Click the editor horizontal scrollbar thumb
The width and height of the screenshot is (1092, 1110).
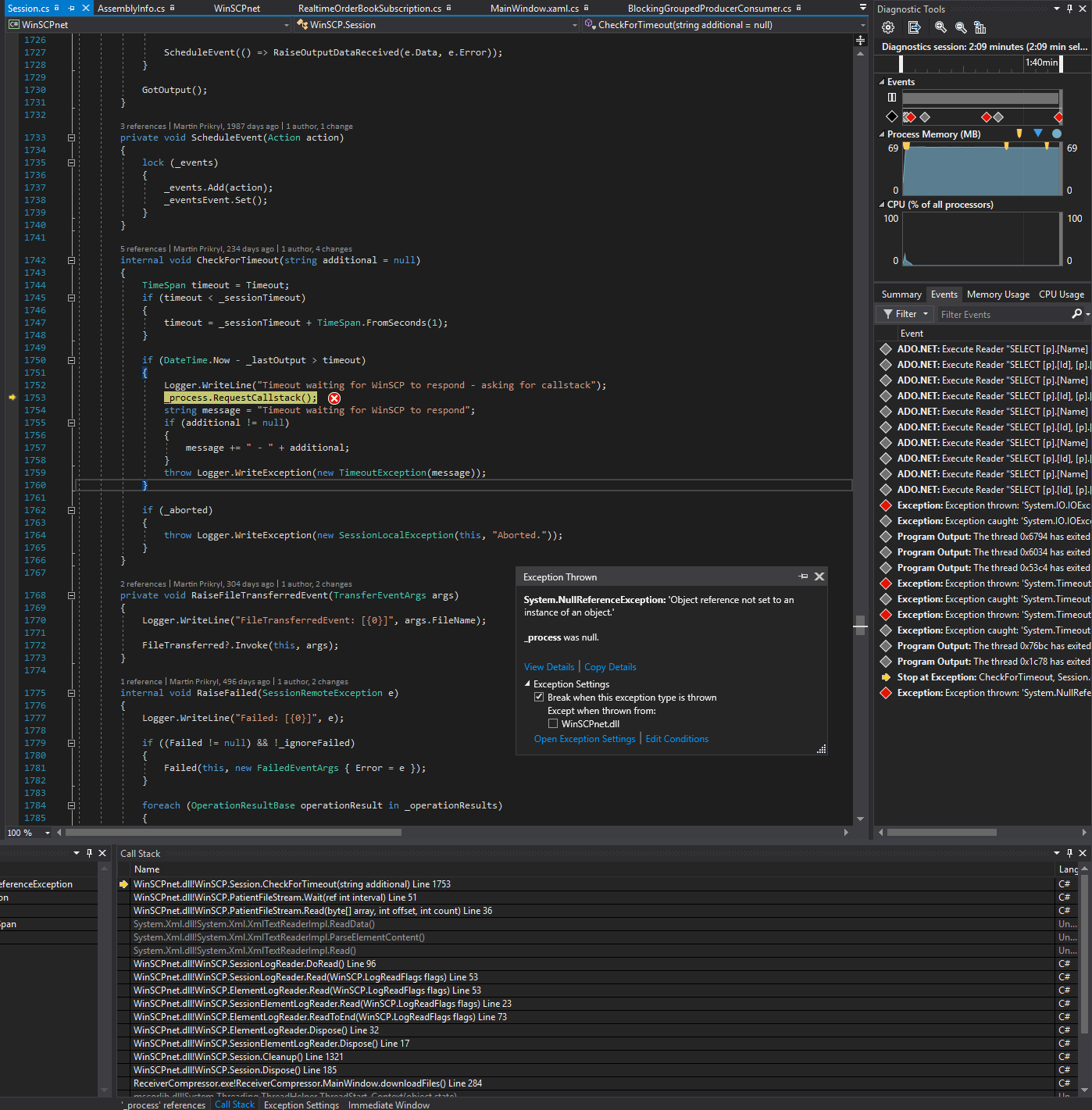point(234,833)
